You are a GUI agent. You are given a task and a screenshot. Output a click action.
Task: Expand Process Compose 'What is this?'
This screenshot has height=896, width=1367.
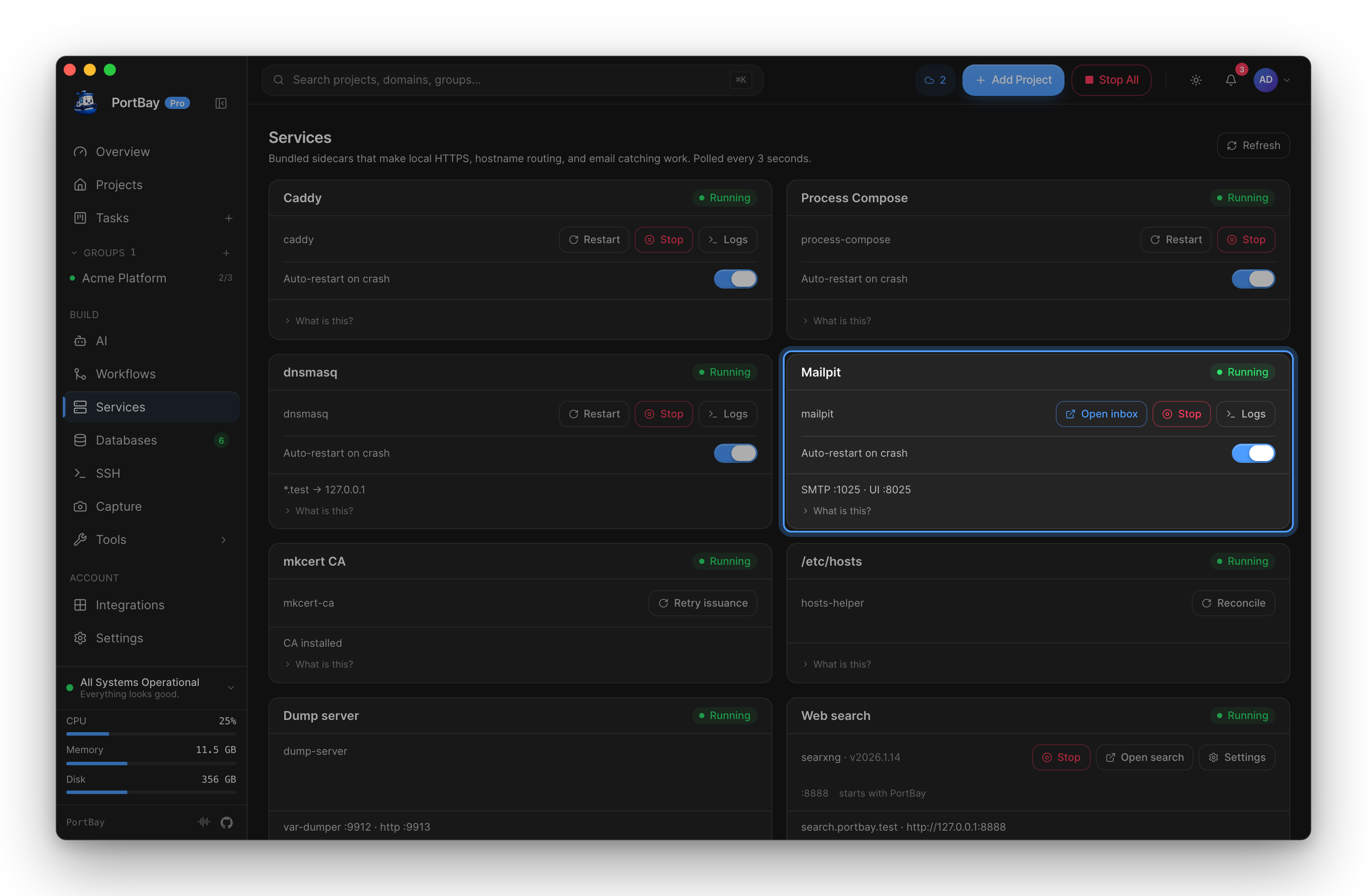coord(836,321)
